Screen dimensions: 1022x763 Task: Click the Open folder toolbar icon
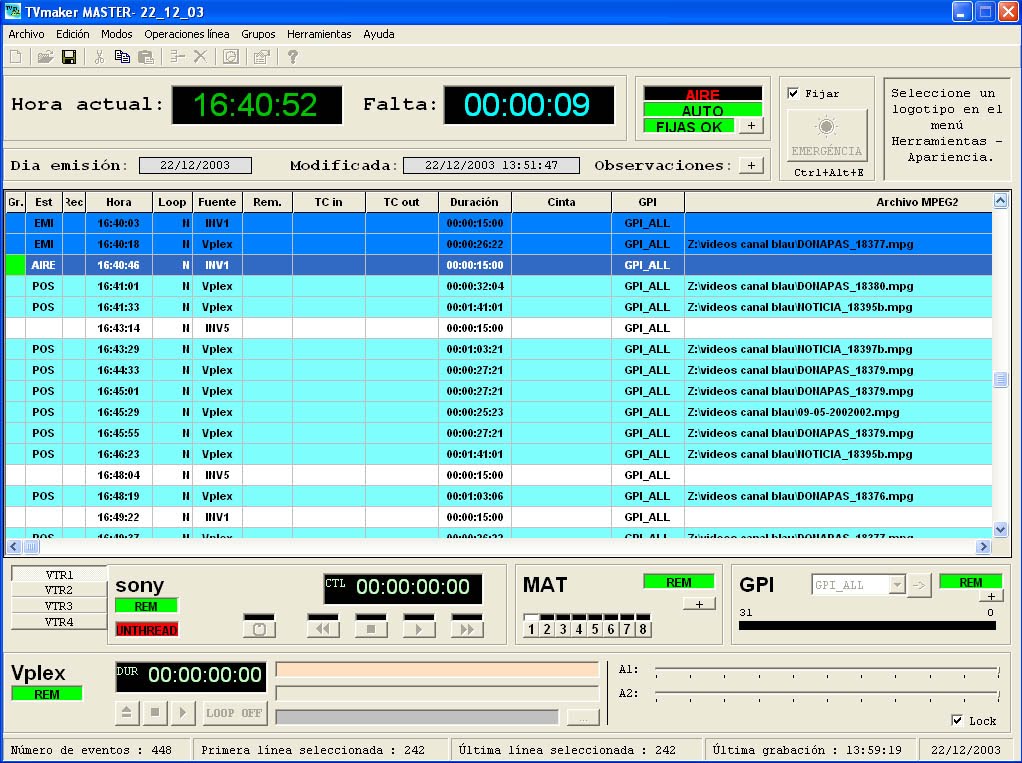click(x=45, y=57)
